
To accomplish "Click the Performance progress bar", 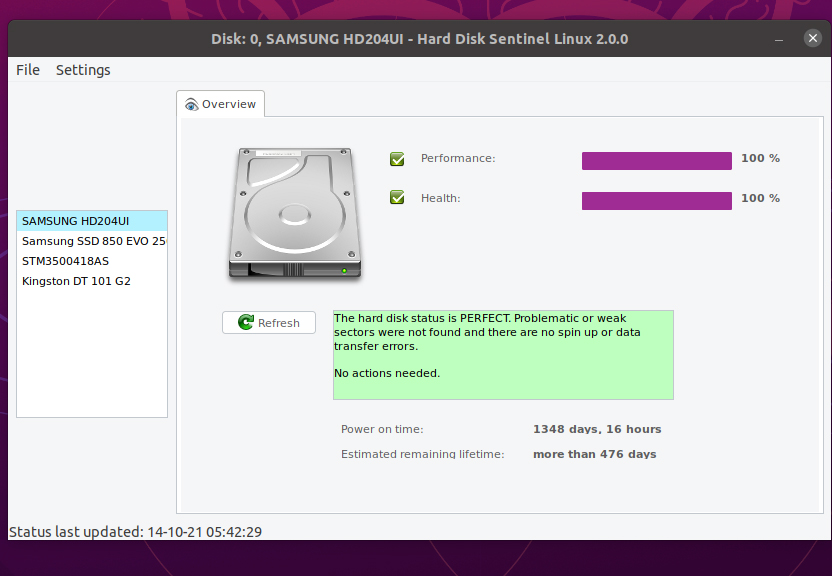I will click(x=656, y=161).
